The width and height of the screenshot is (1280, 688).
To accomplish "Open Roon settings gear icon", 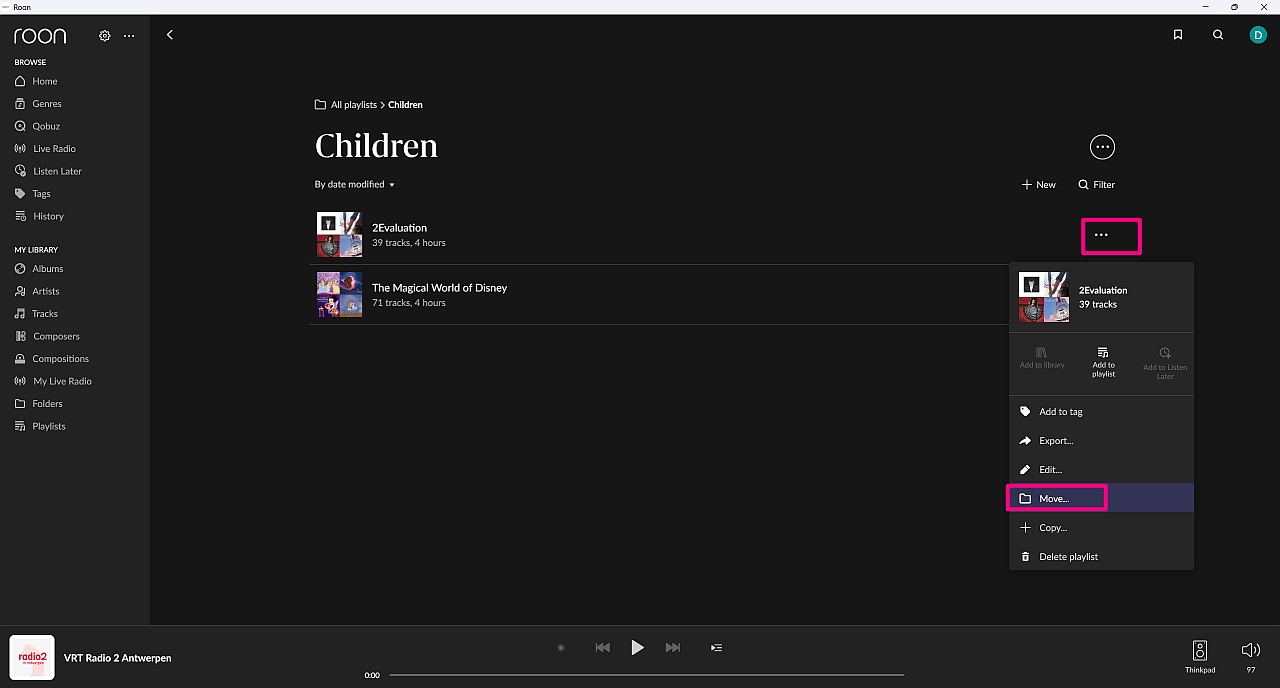I will tap(105, 36).
